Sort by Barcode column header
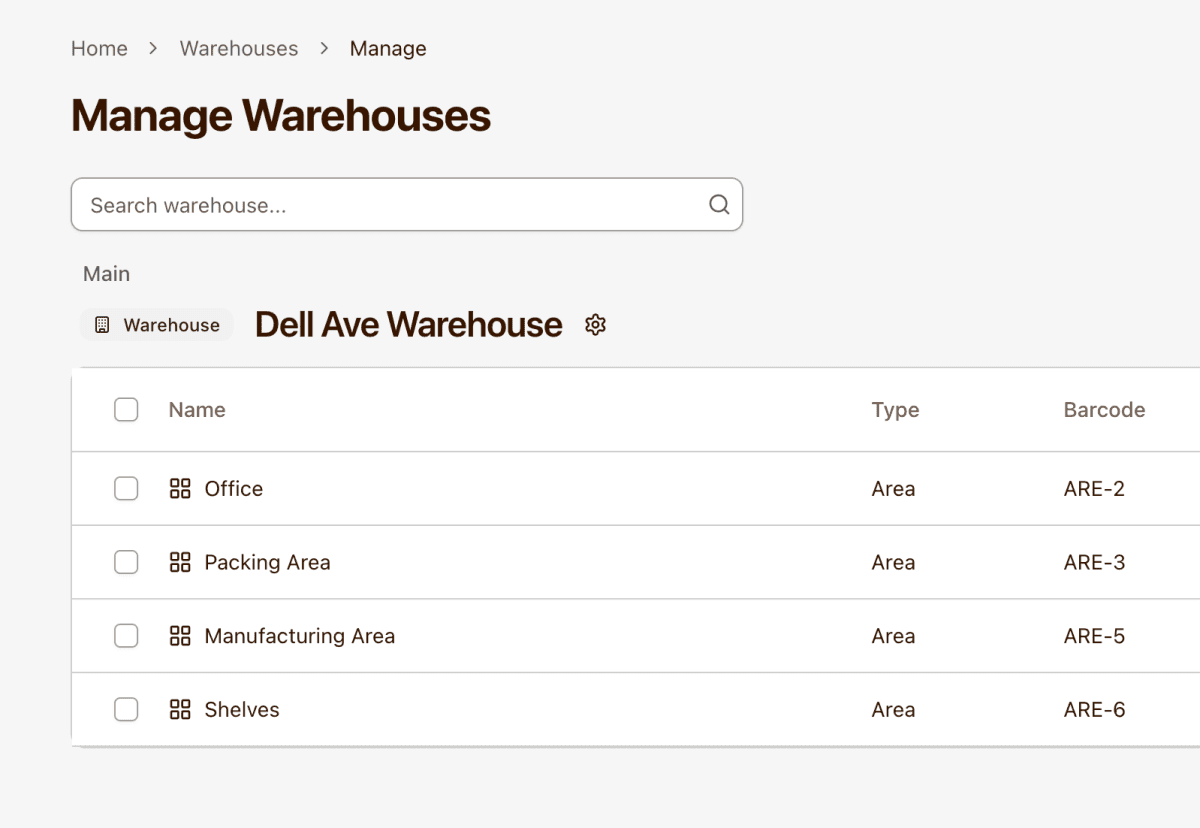This screenshot has height=828, width=1200. click(x=1104, y=410)
